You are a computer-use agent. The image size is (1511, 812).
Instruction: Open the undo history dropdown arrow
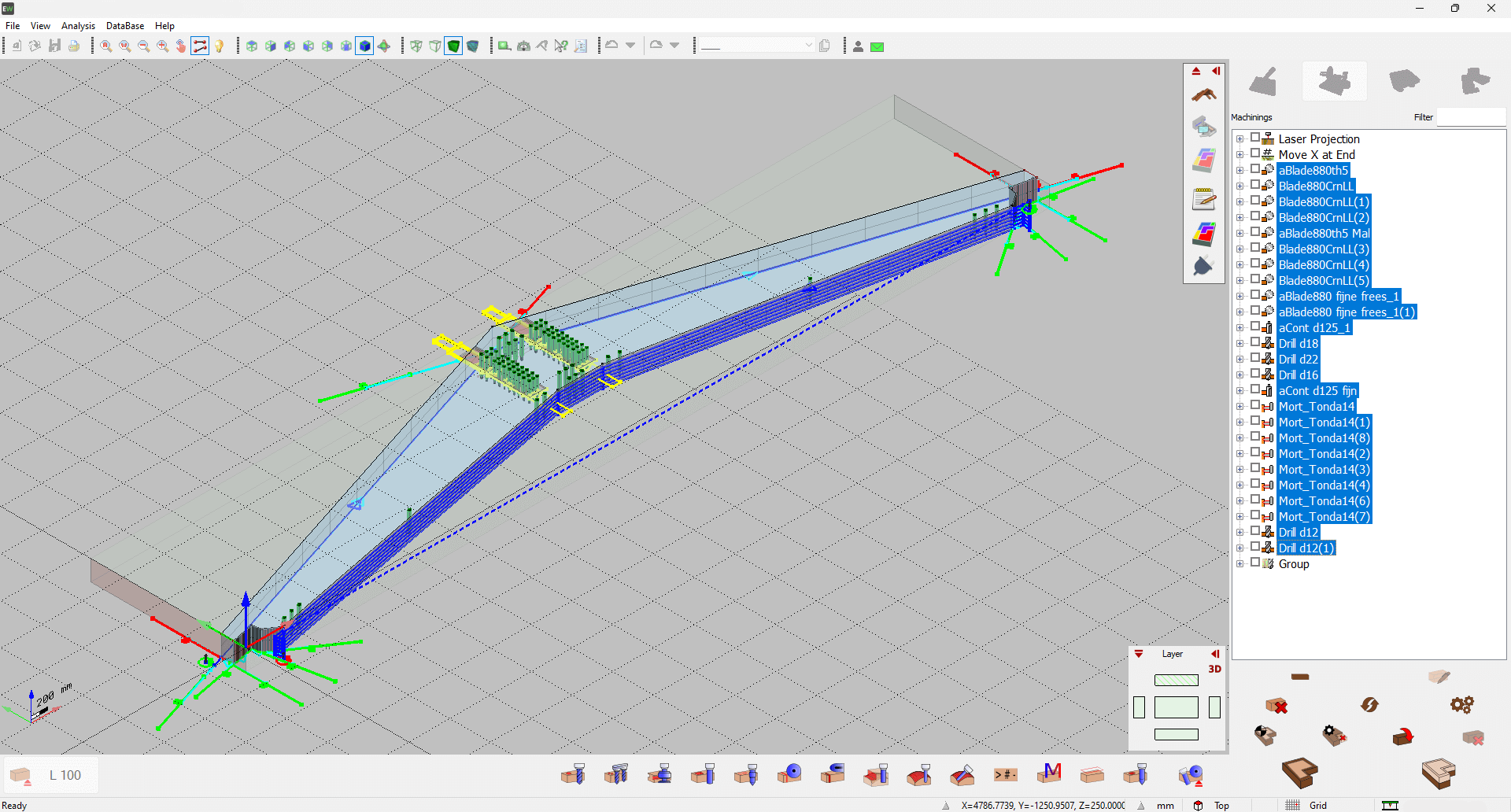pyautogui.click(x=630, y=46)
